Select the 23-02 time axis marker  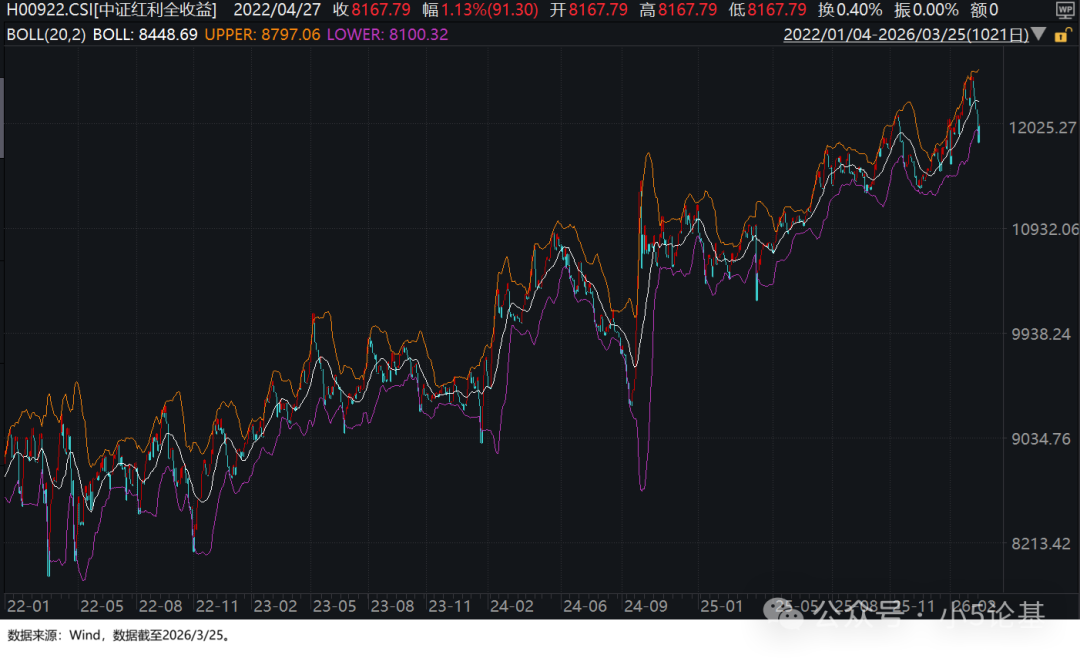(x=274, y=606)
